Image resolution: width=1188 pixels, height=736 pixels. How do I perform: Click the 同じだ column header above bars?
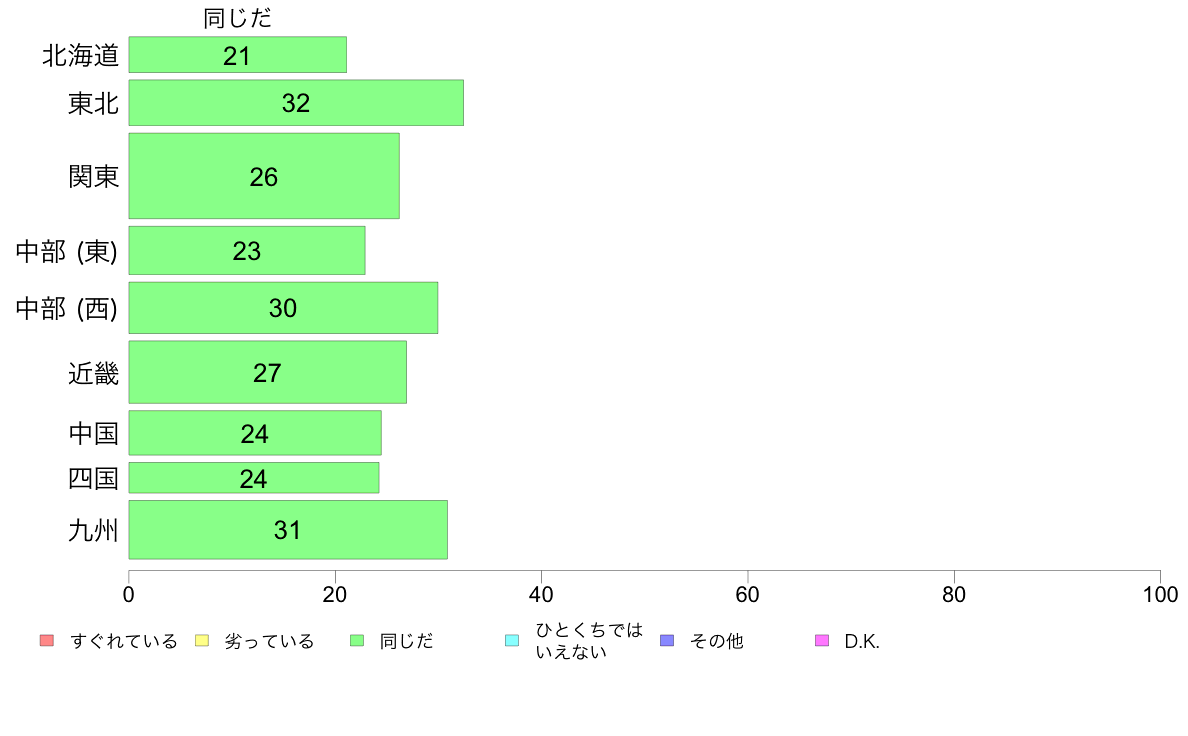[237, 17]
